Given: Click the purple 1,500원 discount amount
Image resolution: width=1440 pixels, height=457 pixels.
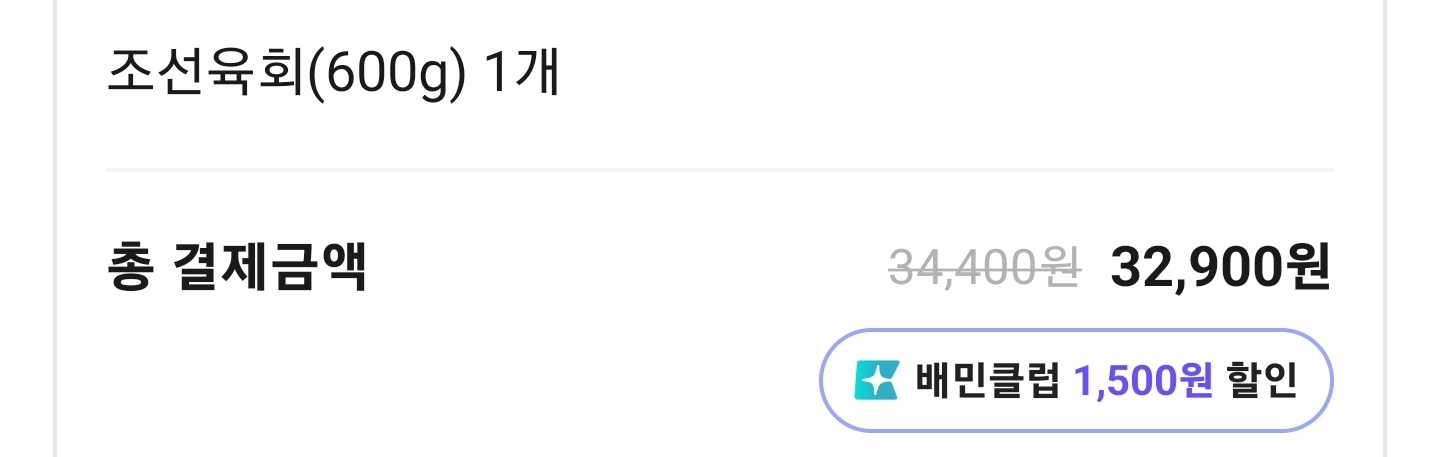Looking at the screenshot, I should [1144, 380].
